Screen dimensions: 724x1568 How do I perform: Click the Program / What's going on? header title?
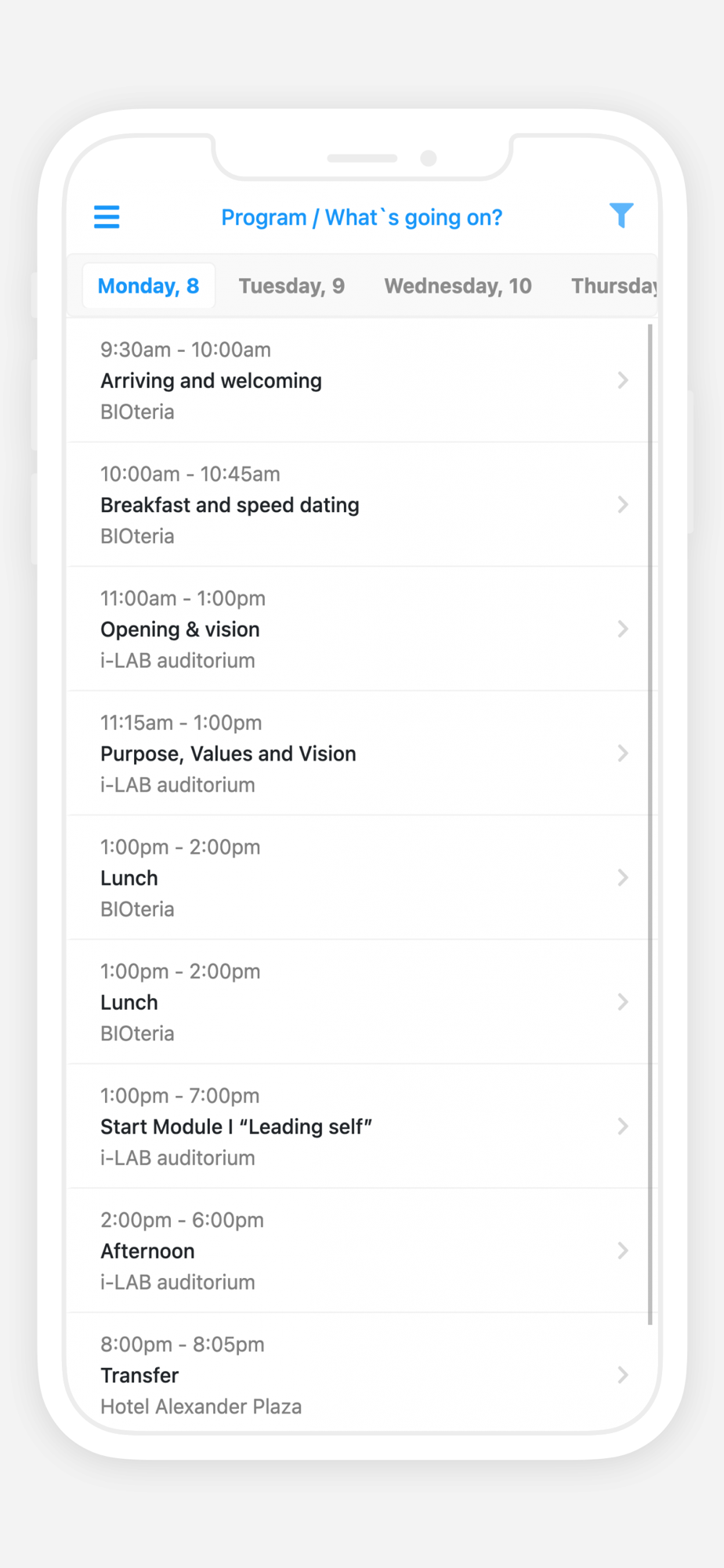[361, 217]
